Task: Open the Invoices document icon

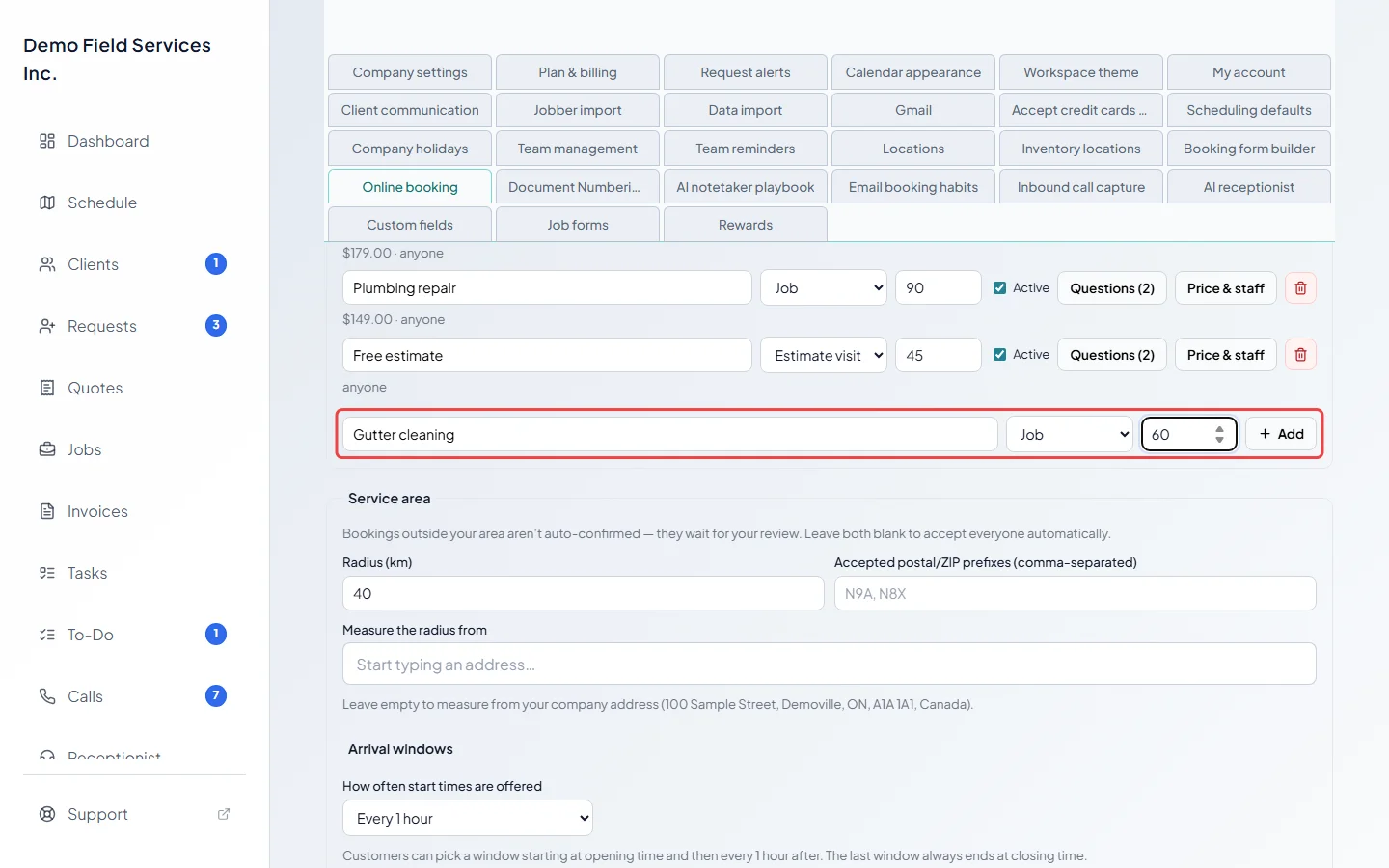Action: tap(47, 511)
